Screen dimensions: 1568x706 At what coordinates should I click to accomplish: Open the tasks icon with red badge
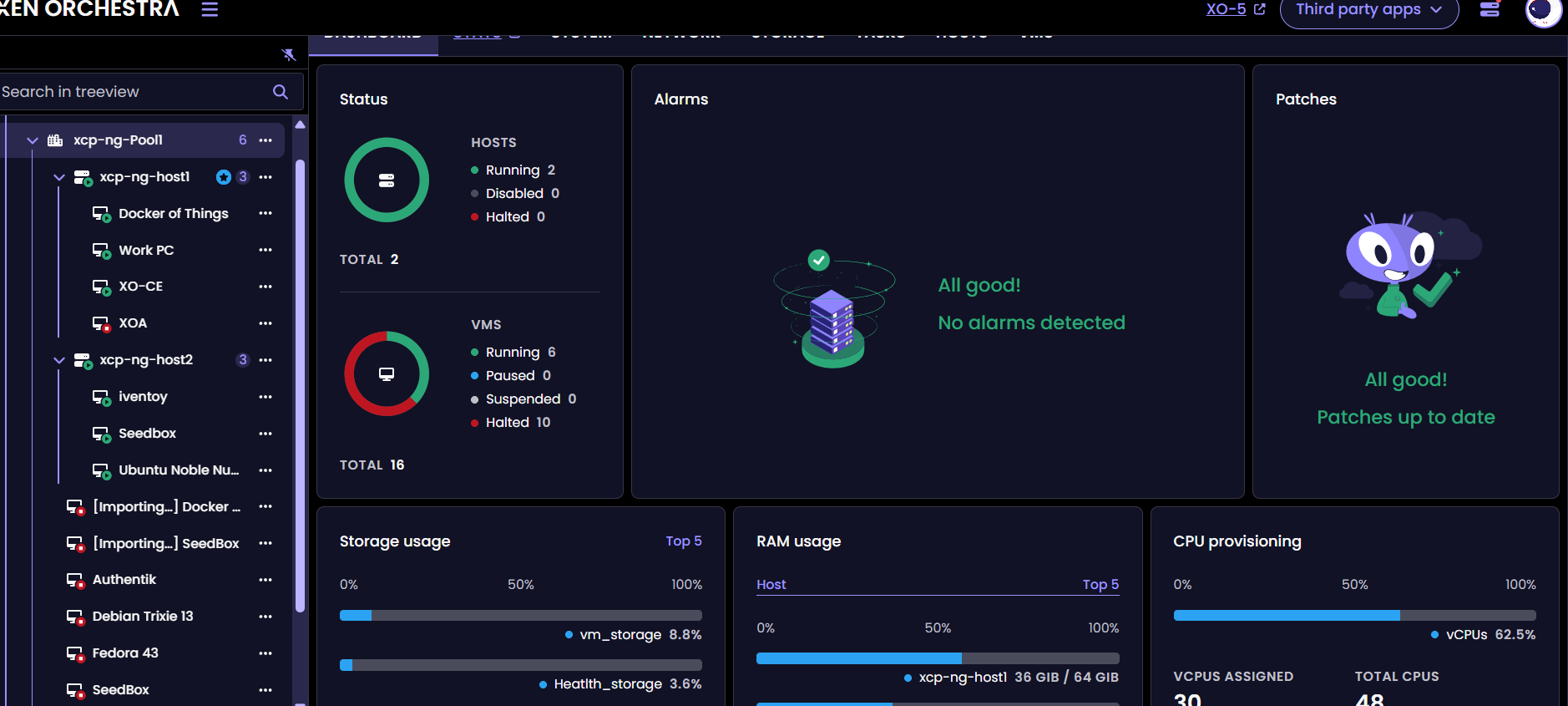click(x=1490, y=10)
